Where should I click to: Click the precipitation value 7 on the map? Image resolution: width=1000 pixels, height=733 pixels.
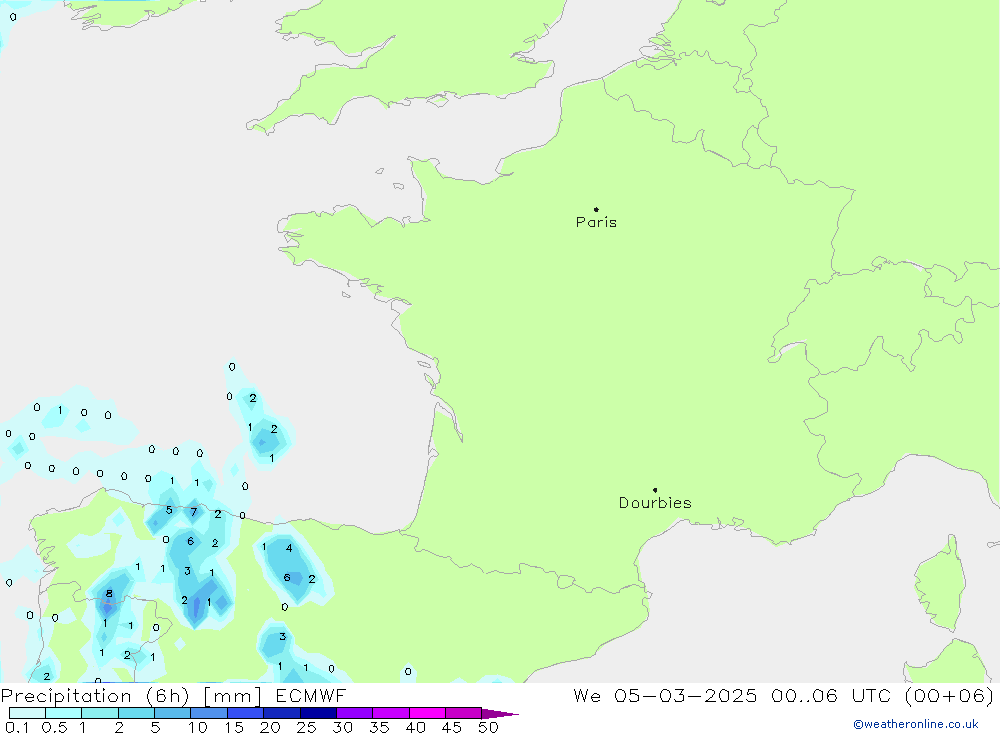click(194, 512)
